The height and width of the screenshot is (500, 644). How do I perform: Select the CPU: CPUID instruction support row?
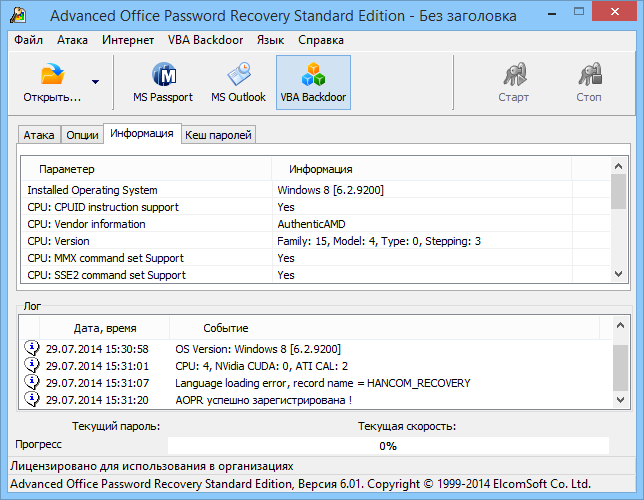[316, 207]
